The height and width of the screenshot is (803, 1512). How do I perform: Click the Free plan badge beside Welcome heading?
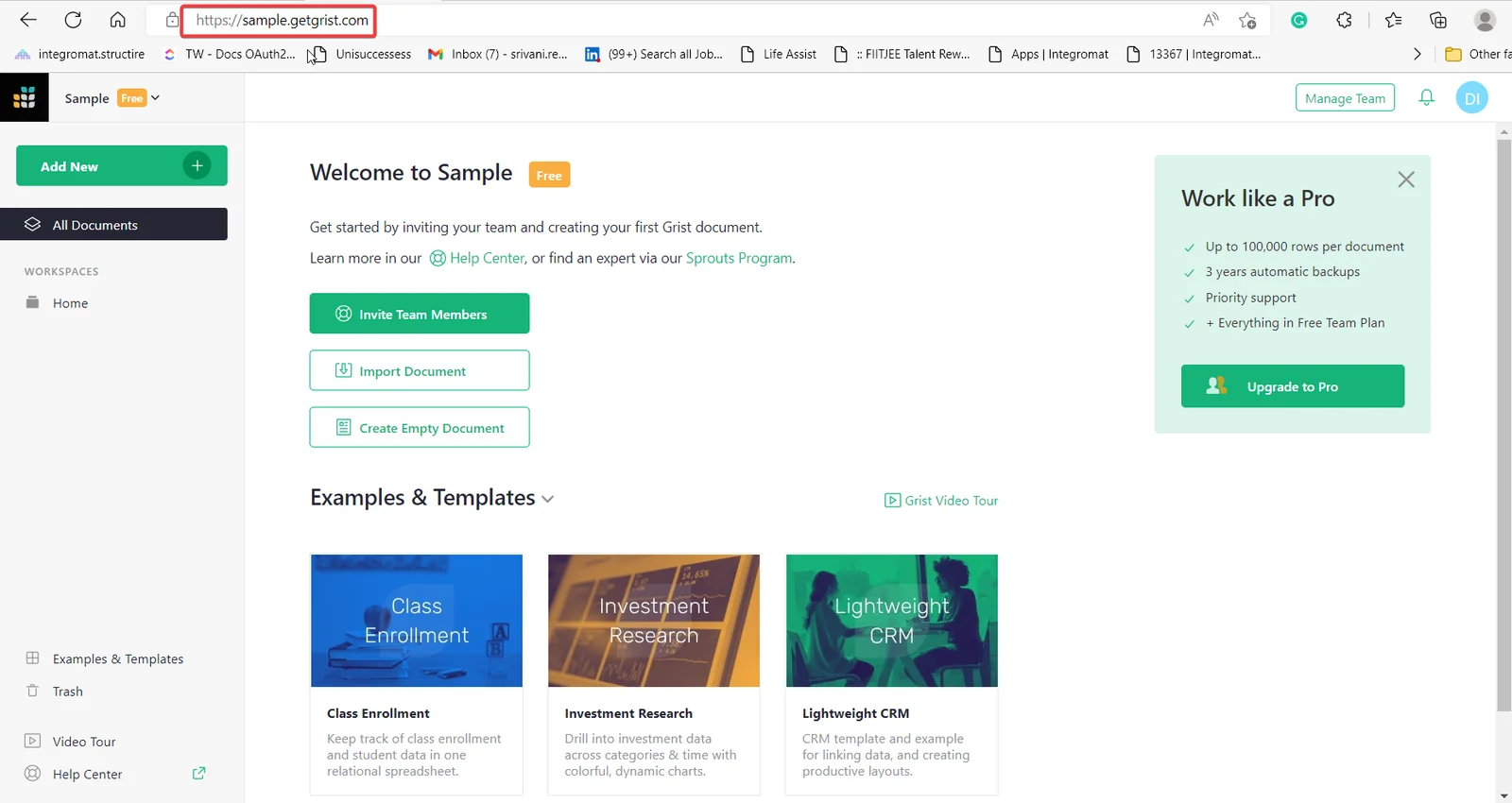549,175
